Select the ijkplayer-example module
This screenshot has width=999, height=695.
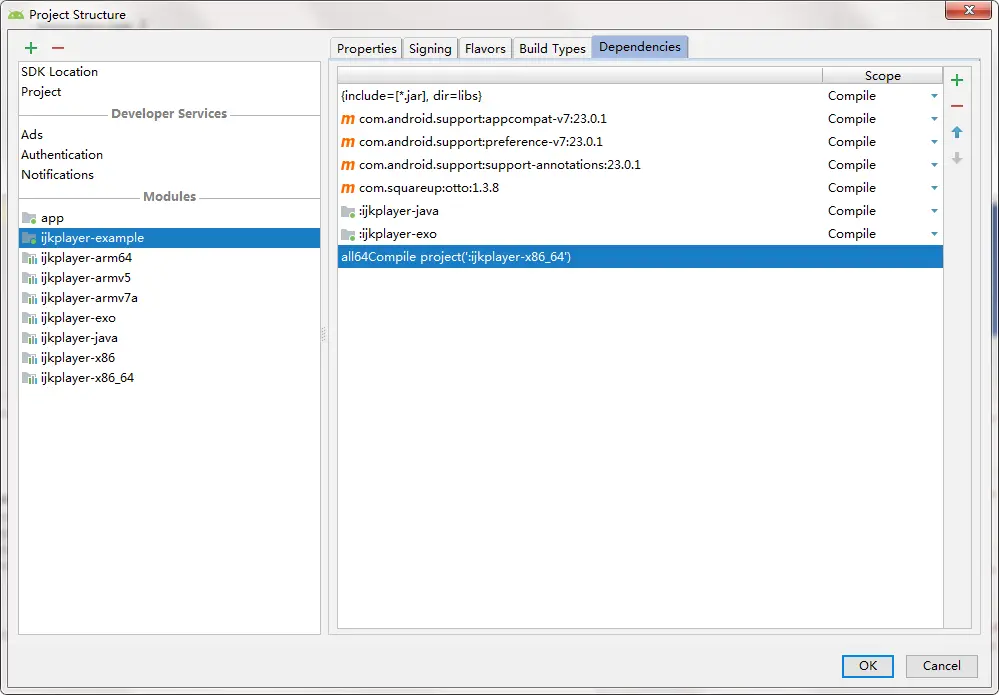click(x=169, y=238)
